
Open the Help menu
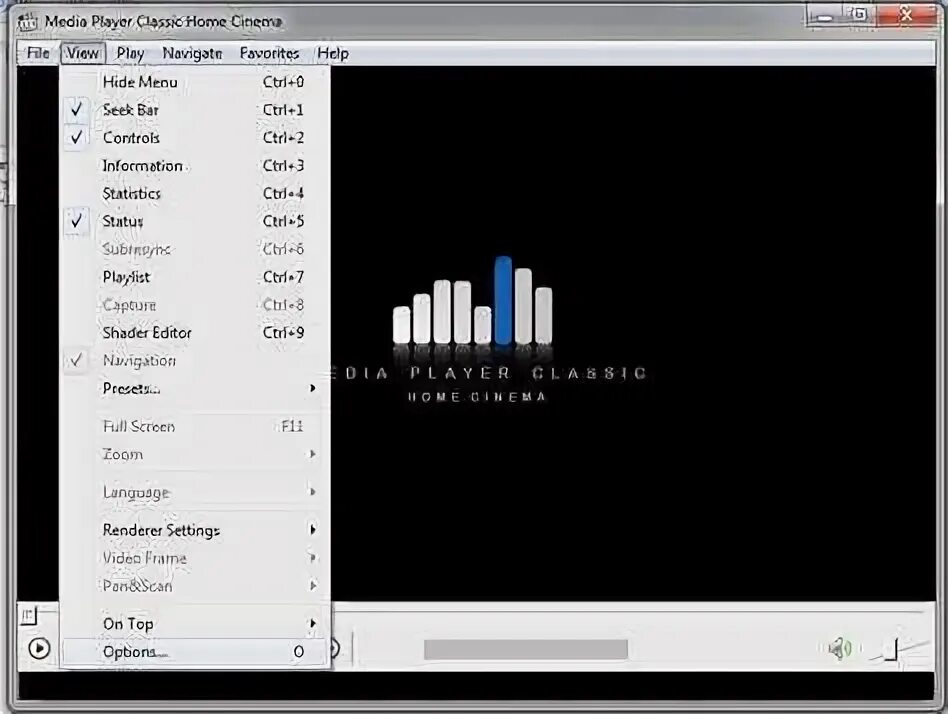pos(333,53)
